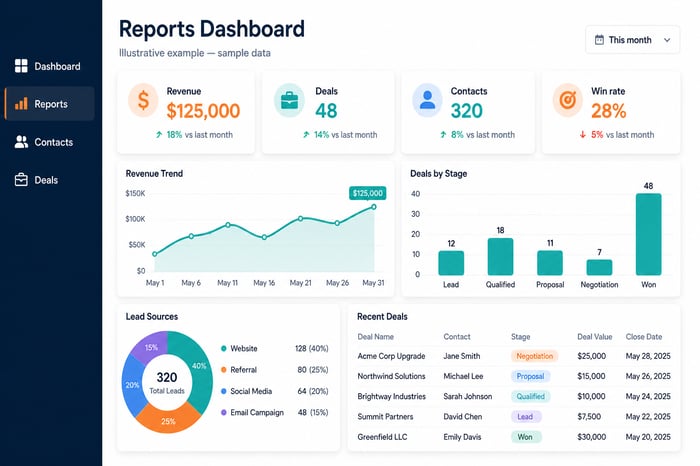Click the 28% win rate figure
The height and width of the screenshot is (466, 700).
608,111
